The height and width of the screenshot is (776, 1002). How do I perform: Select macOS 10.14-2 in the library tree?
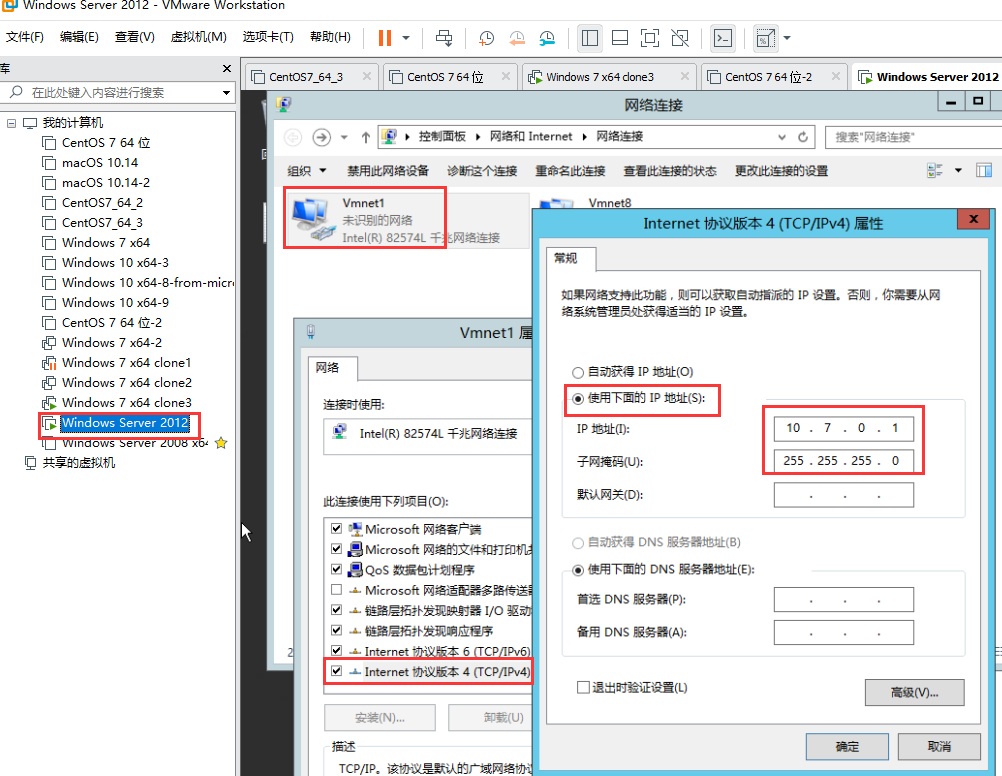pos(105,183)
